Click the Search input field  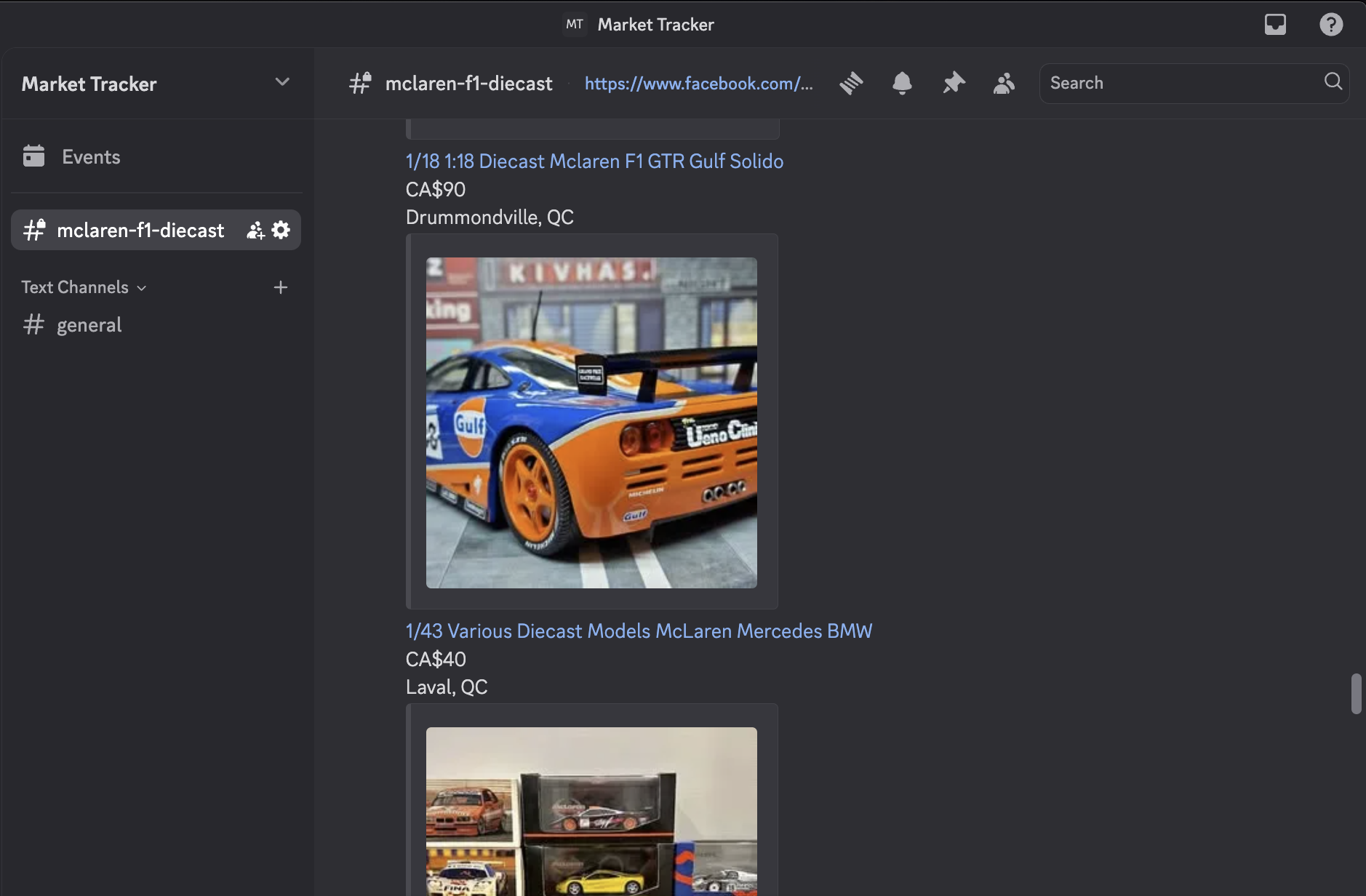click(x=1194, y=83)
